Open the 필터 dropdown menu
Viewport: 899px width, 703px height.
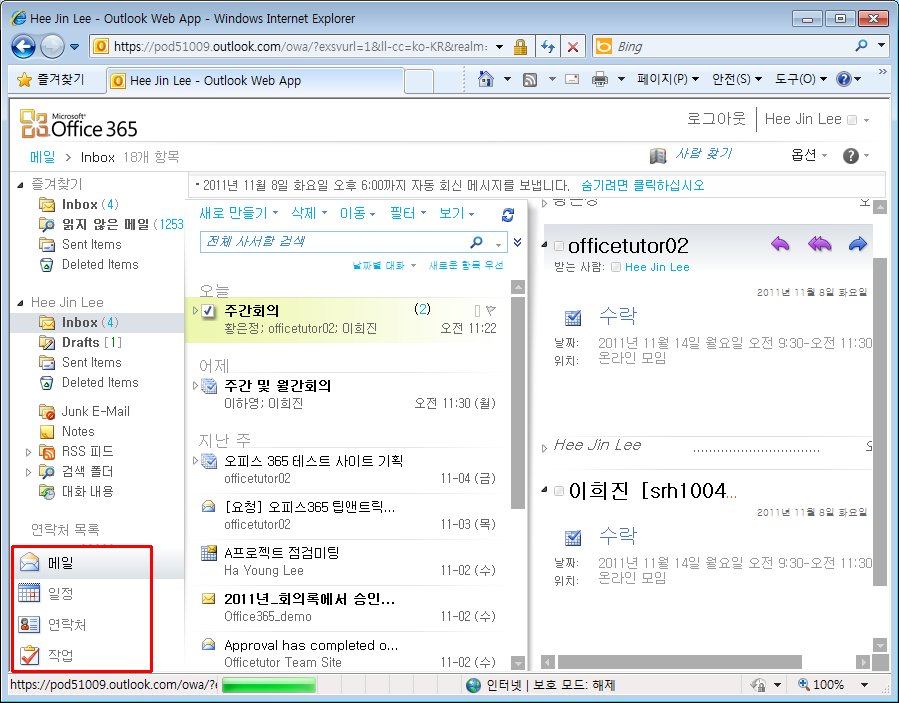(x=408, y=213)
